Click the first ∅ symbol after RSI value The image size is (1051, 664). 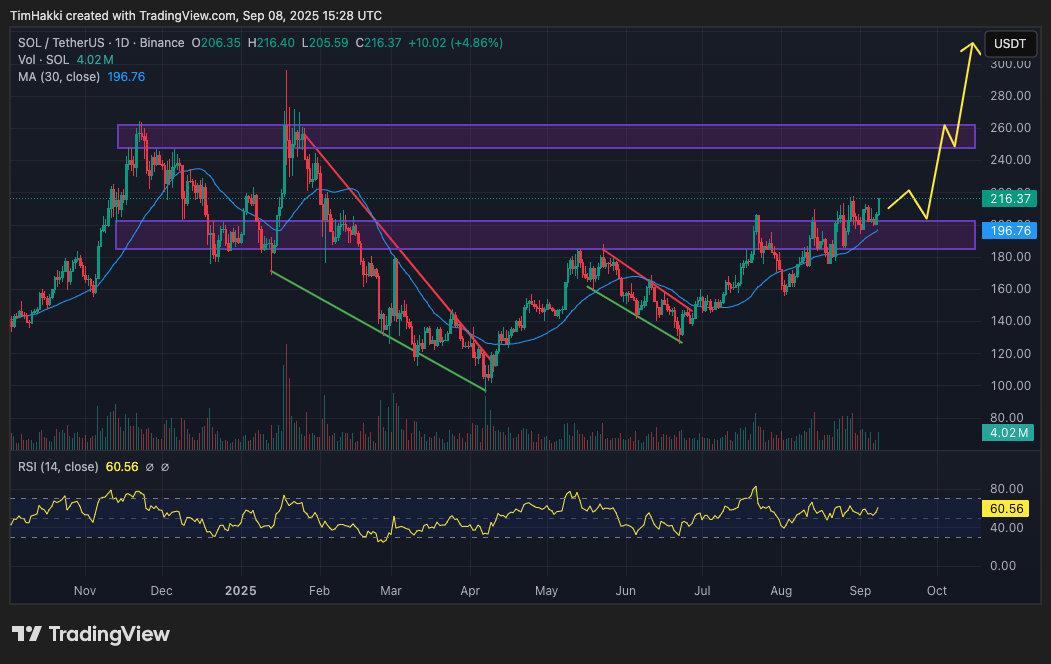149,467
